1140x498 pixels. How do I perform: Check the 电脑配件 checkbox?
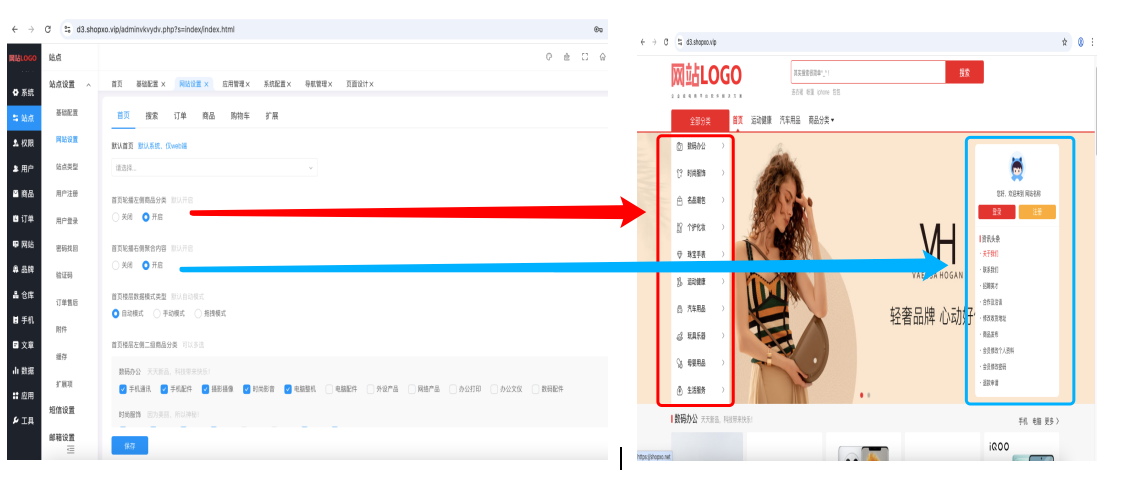(329, 389)
